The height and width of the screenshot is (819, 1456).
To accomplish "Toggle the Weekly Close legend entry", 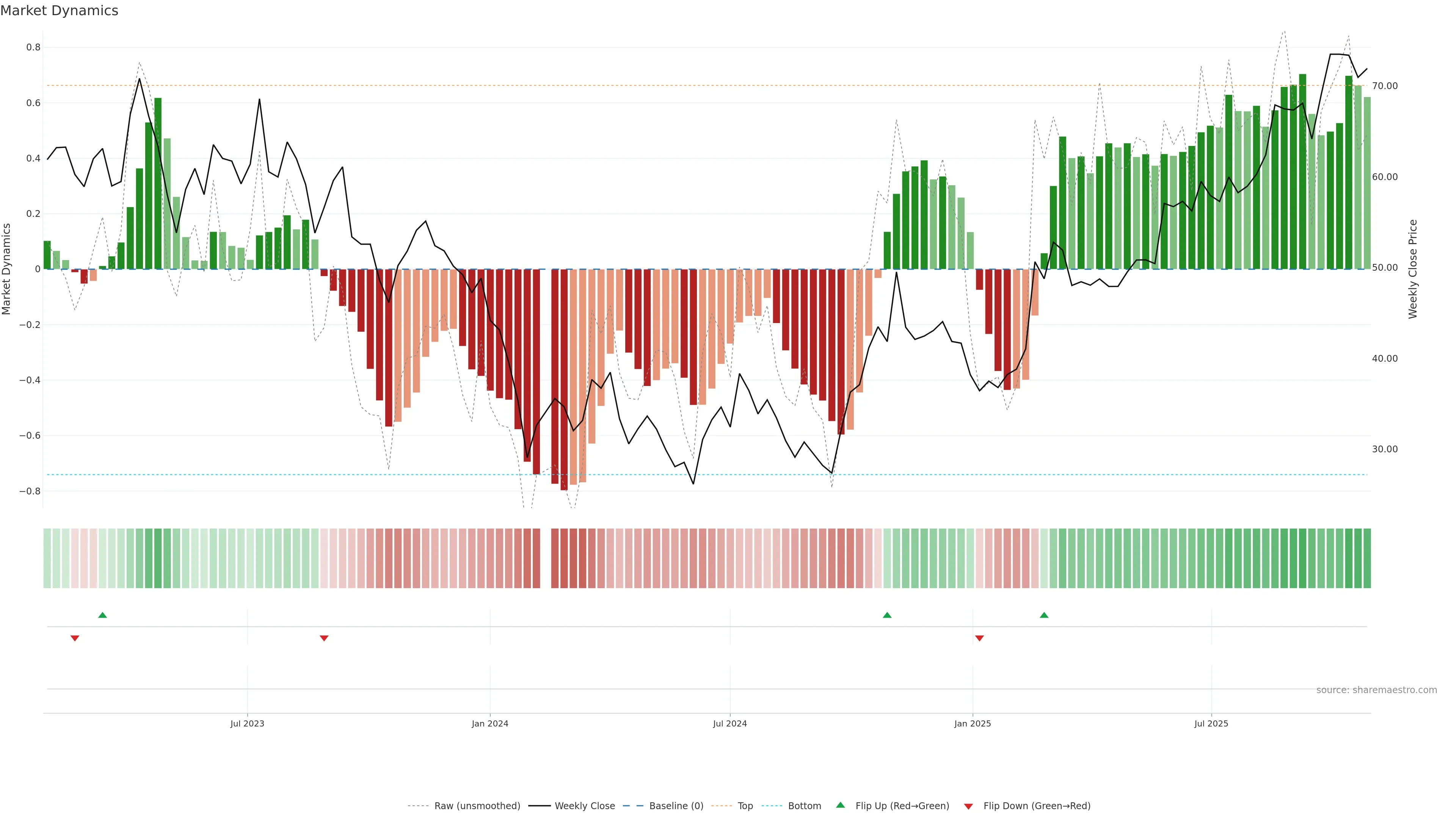I will [x=584, y=806].
